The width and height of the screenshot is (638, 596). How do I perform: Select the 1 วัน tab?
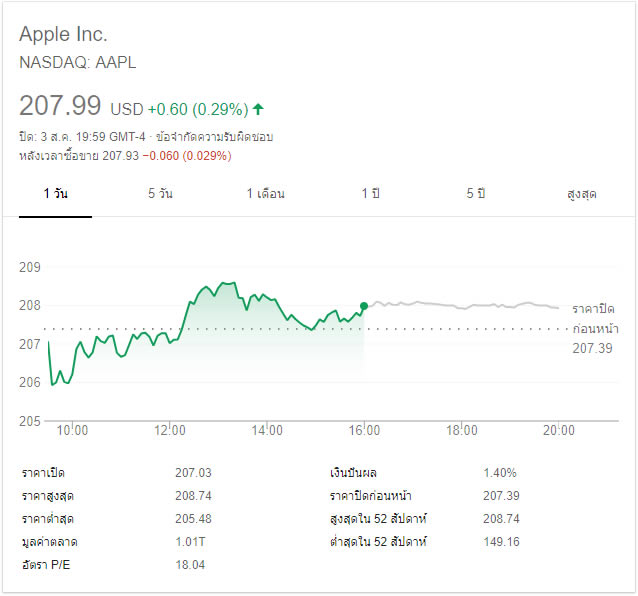point(56,194)
